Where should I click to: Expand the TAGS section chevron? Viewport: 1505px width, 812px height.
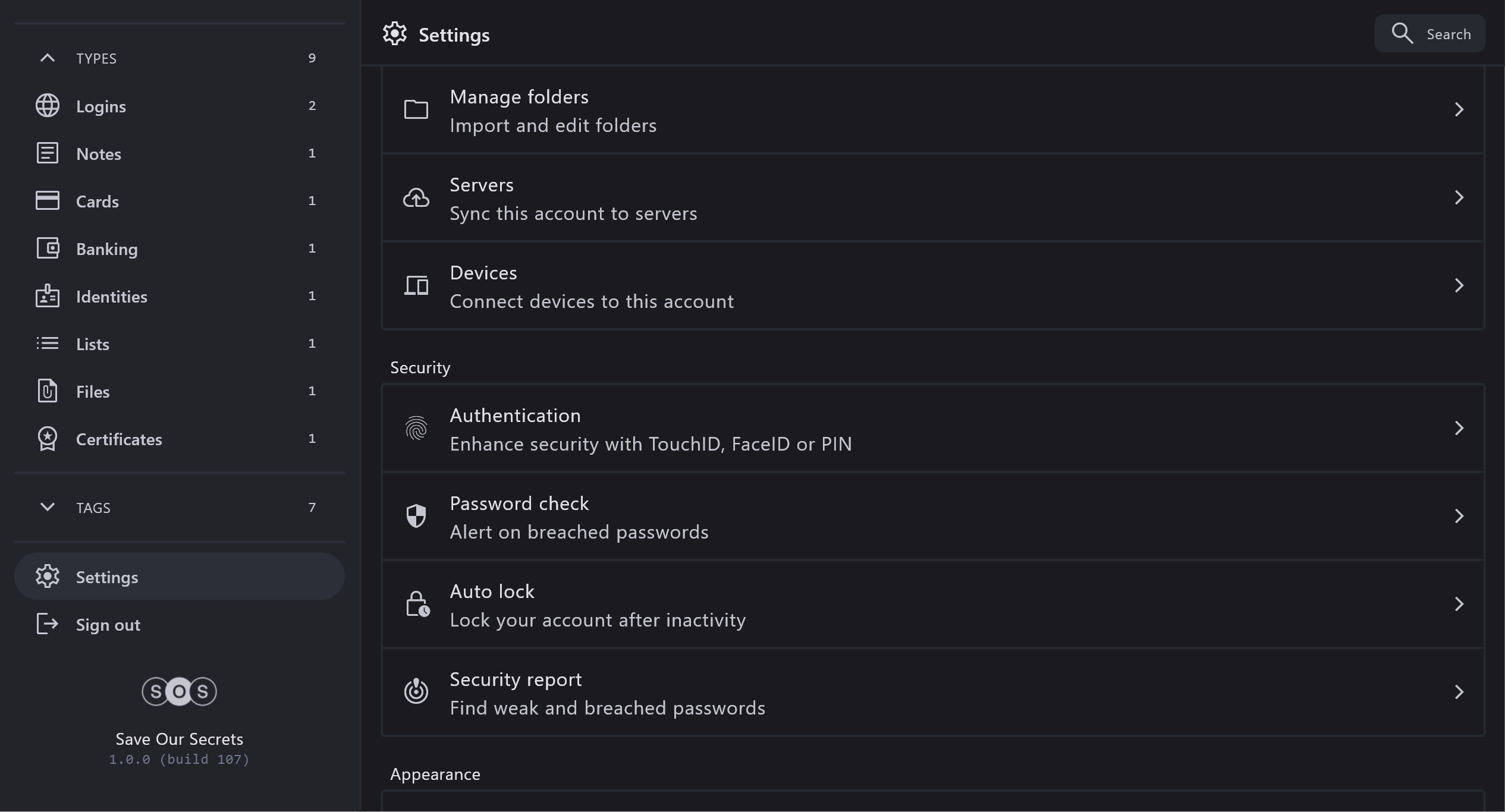(48, 507)
